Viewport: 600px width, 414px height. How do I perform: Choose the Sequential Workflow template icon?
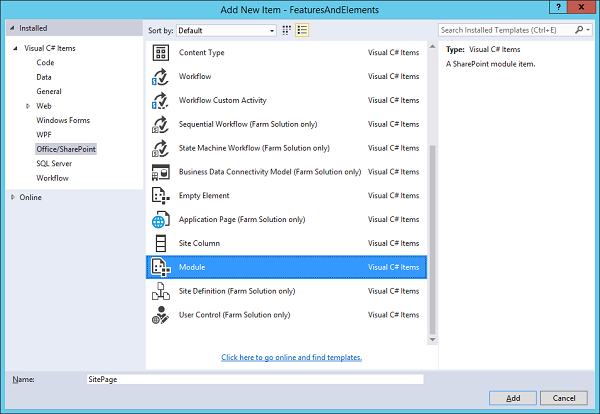[160, 124]
